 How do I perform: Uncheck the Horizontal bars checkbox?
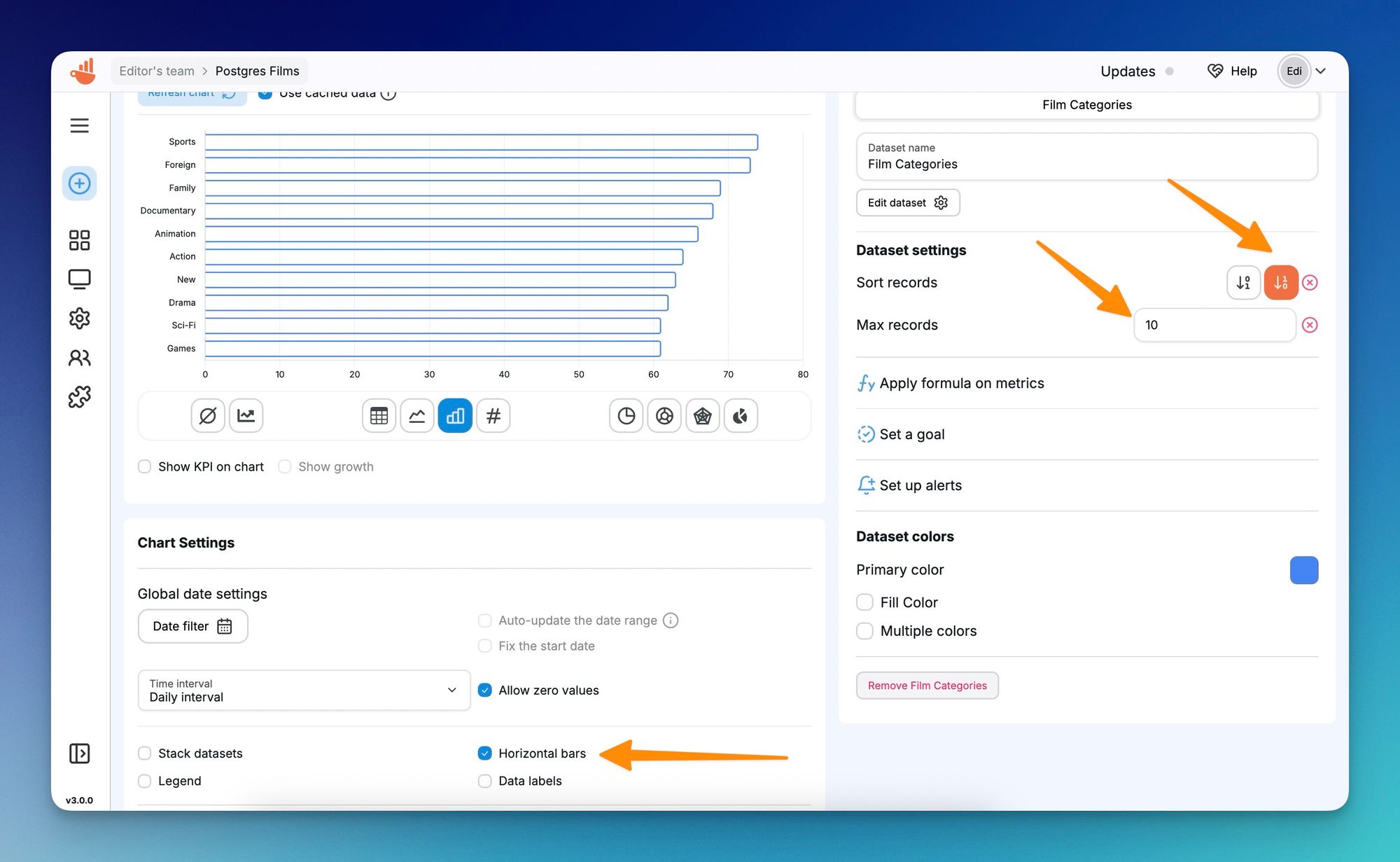484,753
